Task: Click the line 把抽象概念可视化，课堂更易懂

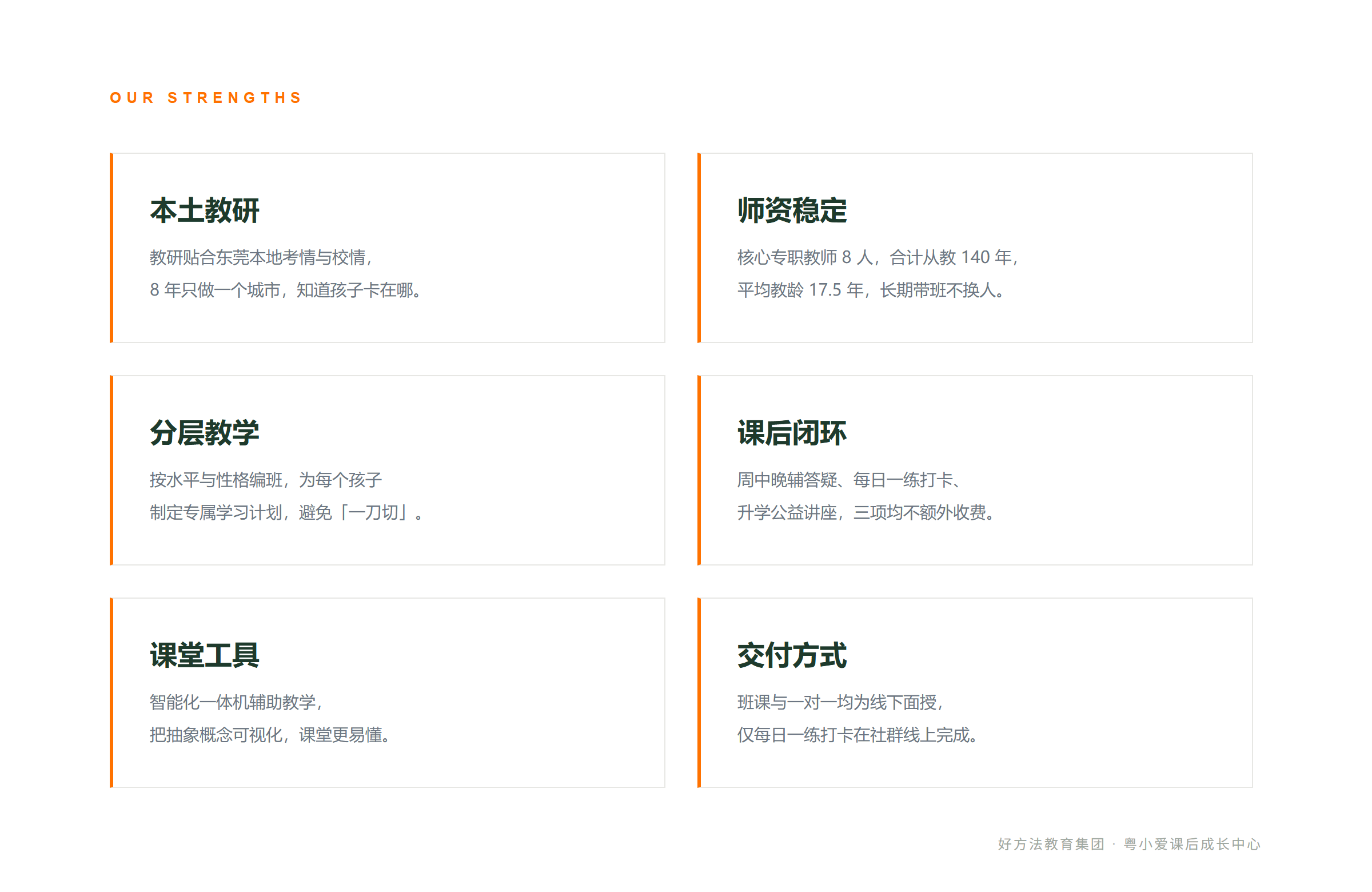Action: coord(270,735)
